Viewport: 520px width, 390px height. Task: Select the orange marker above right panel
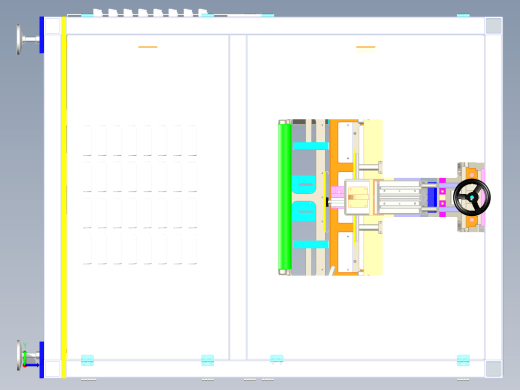tap(366, 47)
